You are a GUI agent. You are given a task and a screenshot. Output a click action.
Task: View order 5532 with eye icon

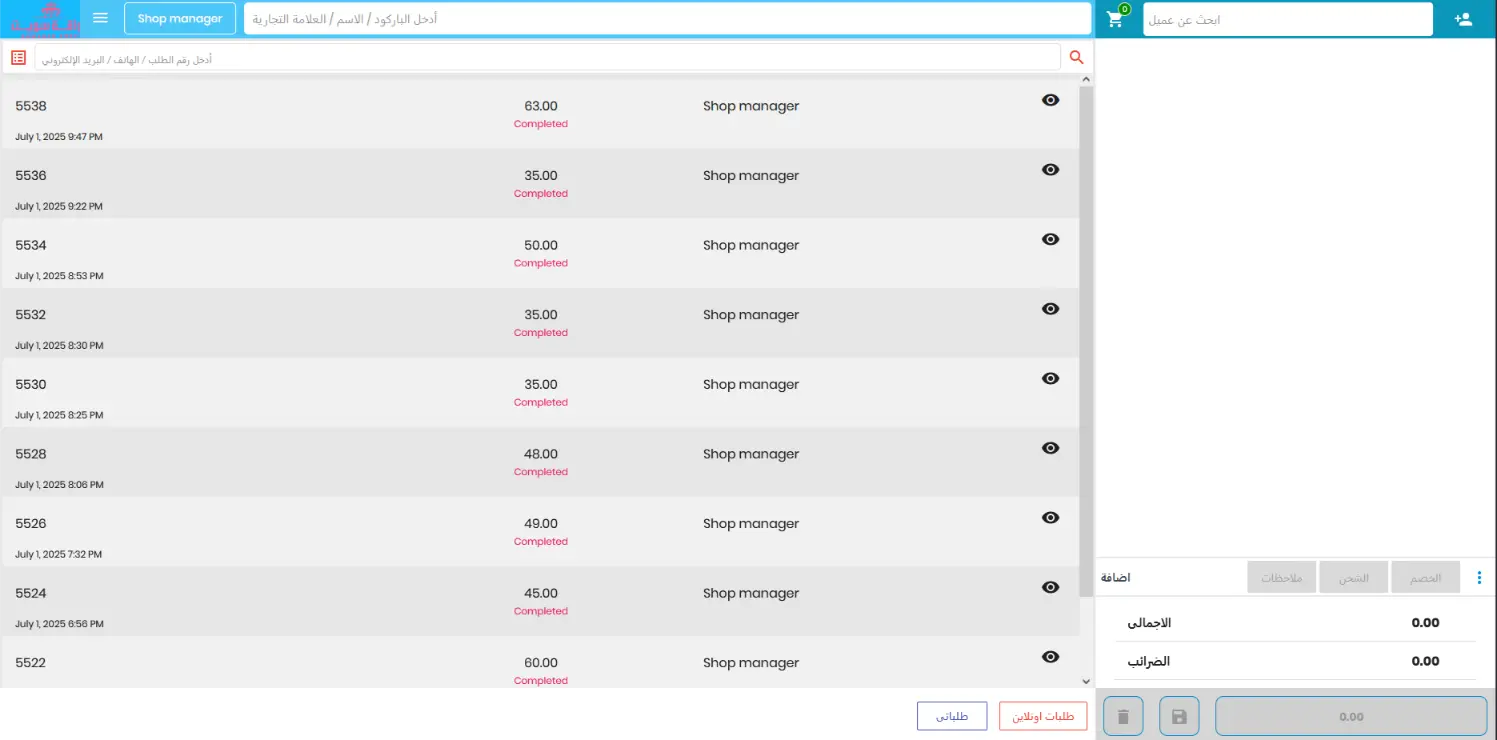[x=1050, y=309]
